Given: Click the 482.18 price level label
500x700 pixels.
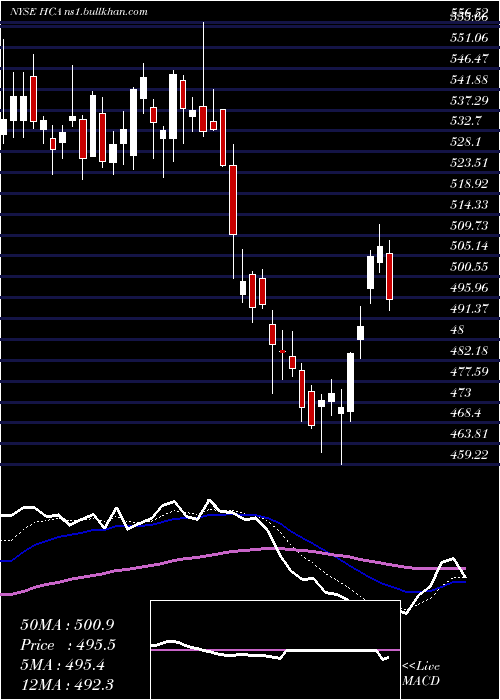Looking at the screenshot, I should [469, 350].
